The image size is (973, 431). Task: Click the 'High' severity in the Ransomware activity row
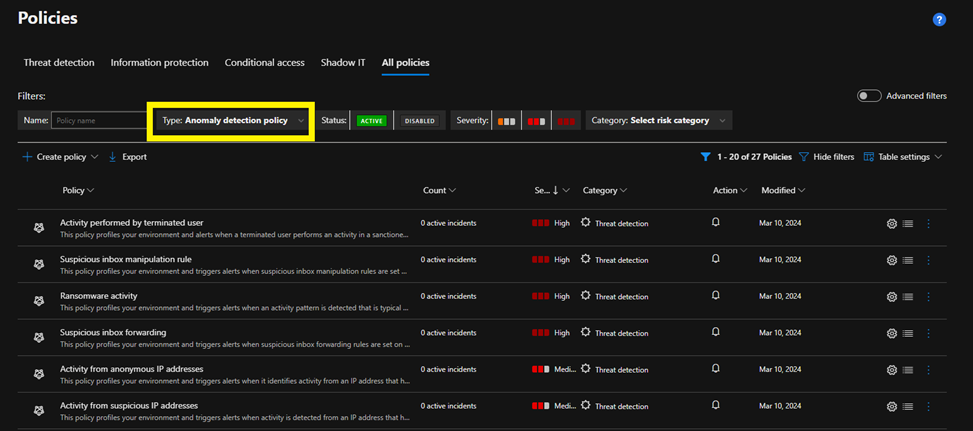pyautogui.click(x=562, y=296)
